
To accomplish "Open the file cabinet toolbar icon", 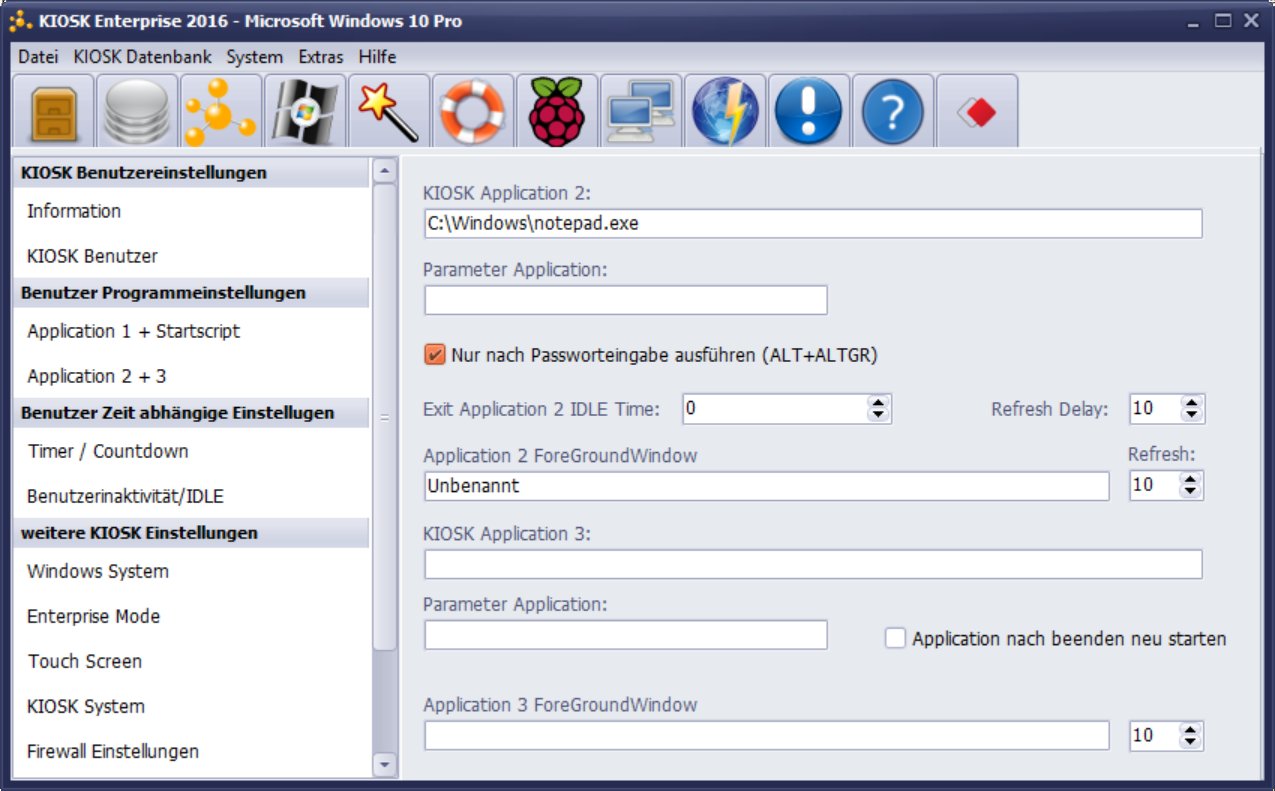I will pyautogui.click(x=53, y=112).
